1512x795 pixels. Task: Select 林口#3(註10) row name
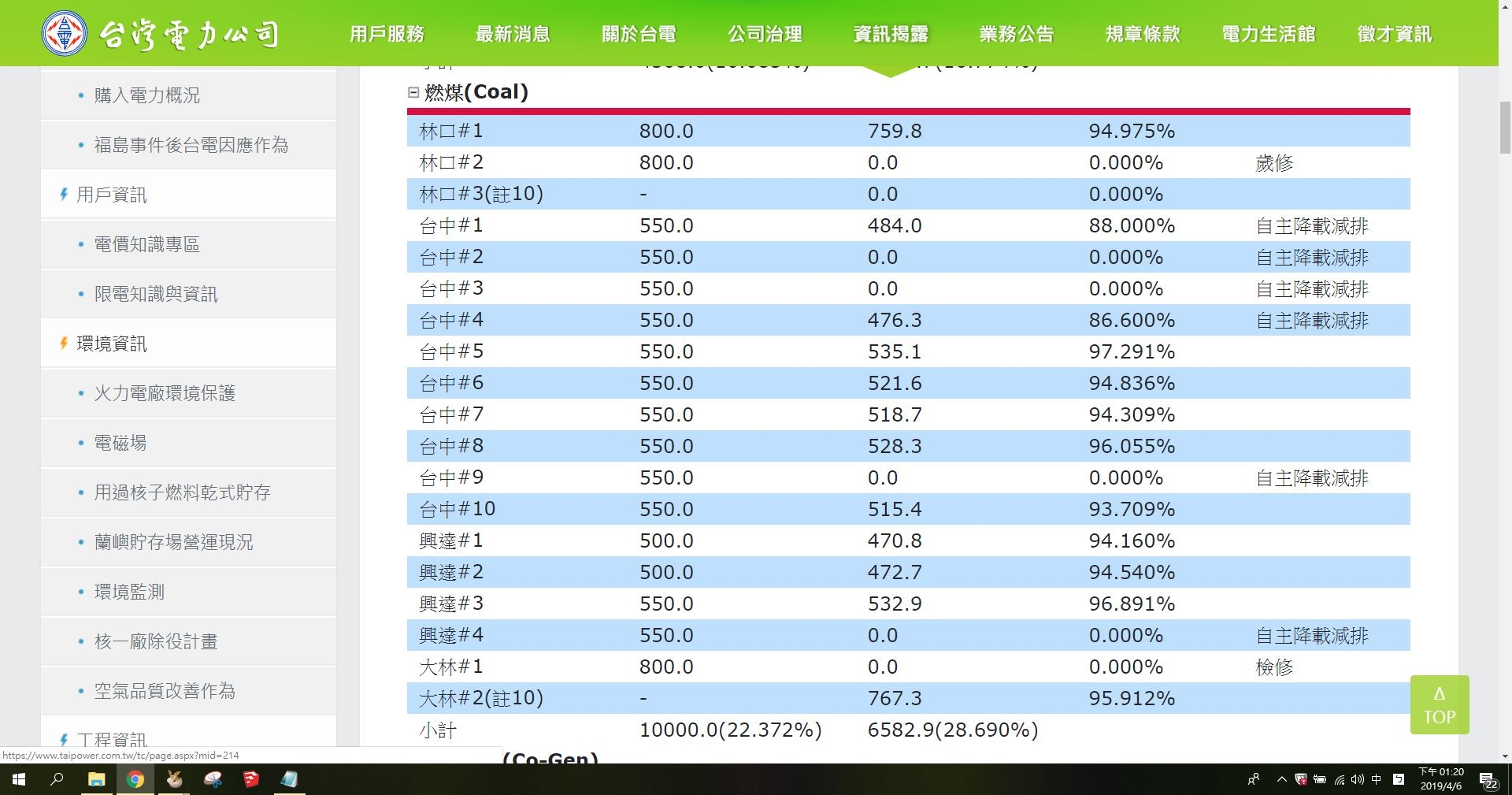pyautogui.click(x=481, y=194)
